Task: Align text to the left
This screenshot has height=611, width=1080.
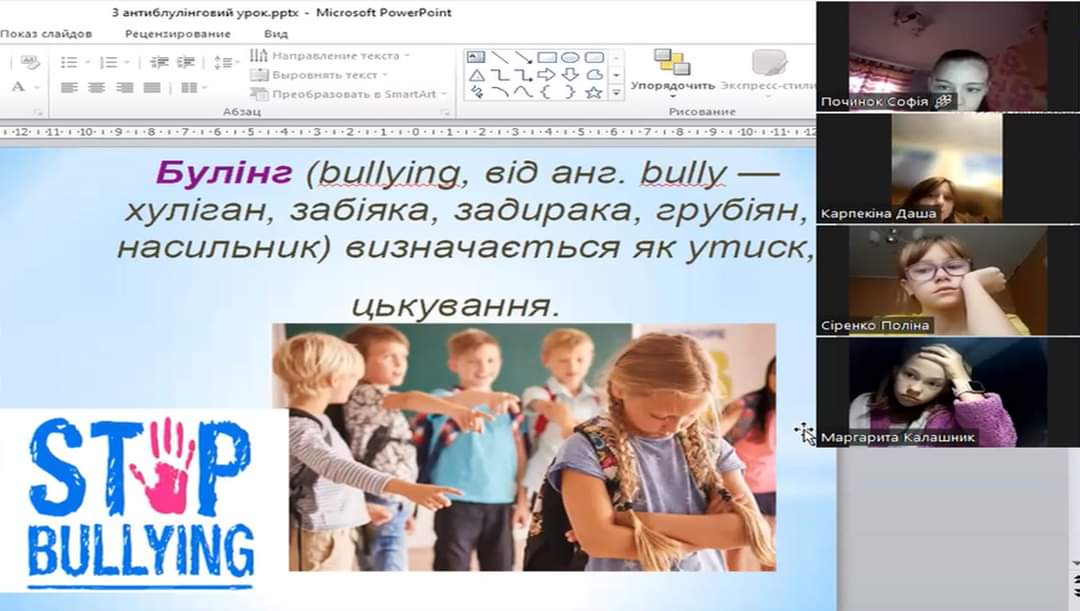Action: pos(69,87)
